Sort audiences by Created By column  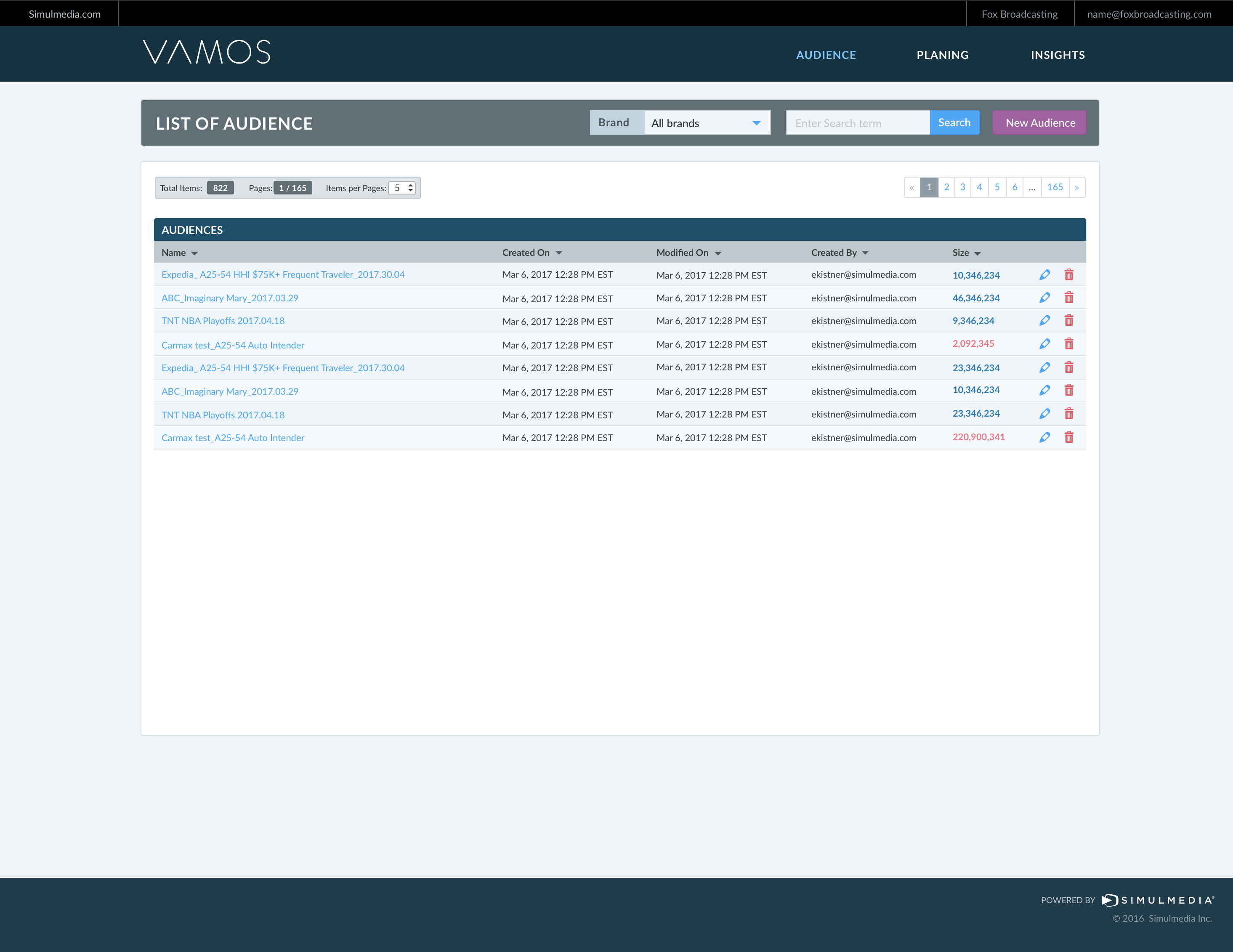pyautogui.click(x=840, y=253)
